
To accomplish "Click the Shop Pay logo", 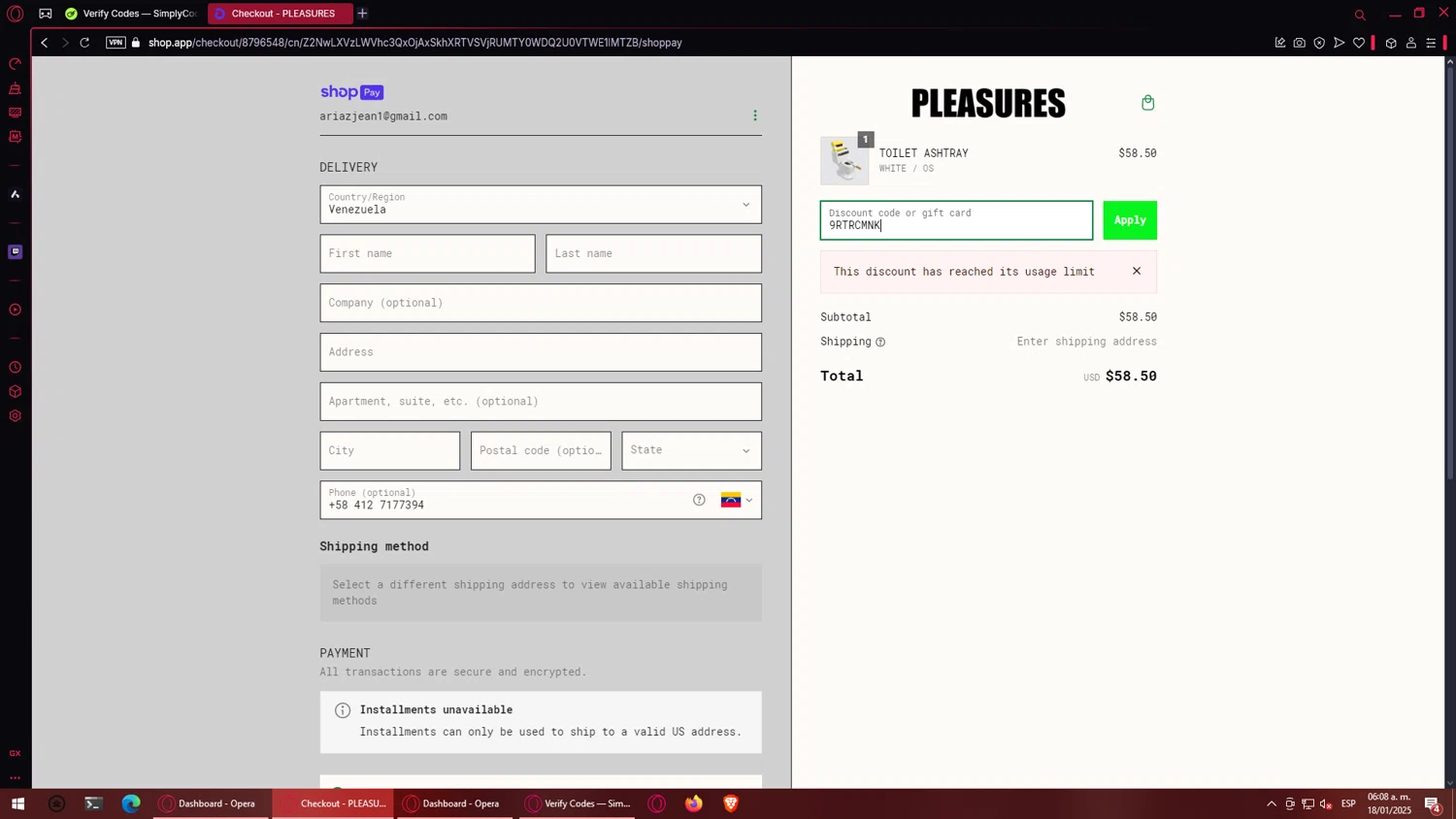I will (352, 92).
